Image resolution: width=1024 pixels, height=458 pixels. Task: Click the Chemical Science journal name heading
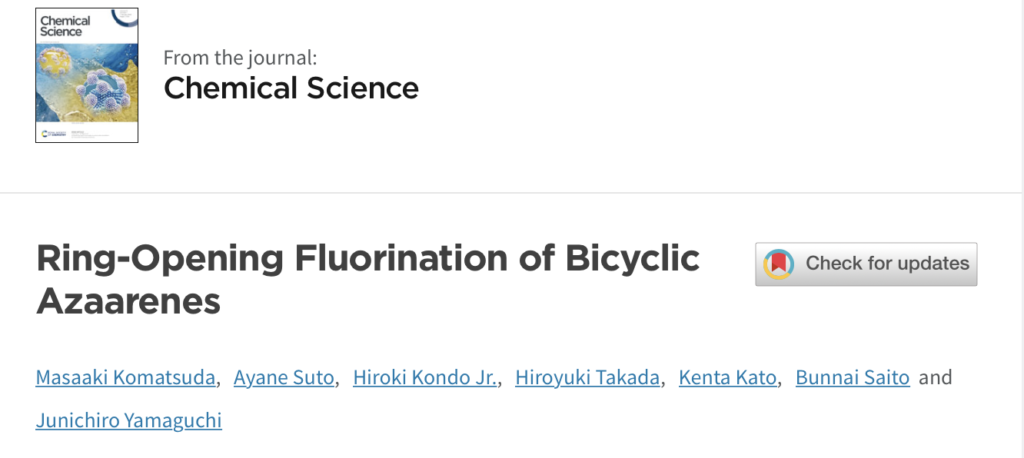[291, 88]
